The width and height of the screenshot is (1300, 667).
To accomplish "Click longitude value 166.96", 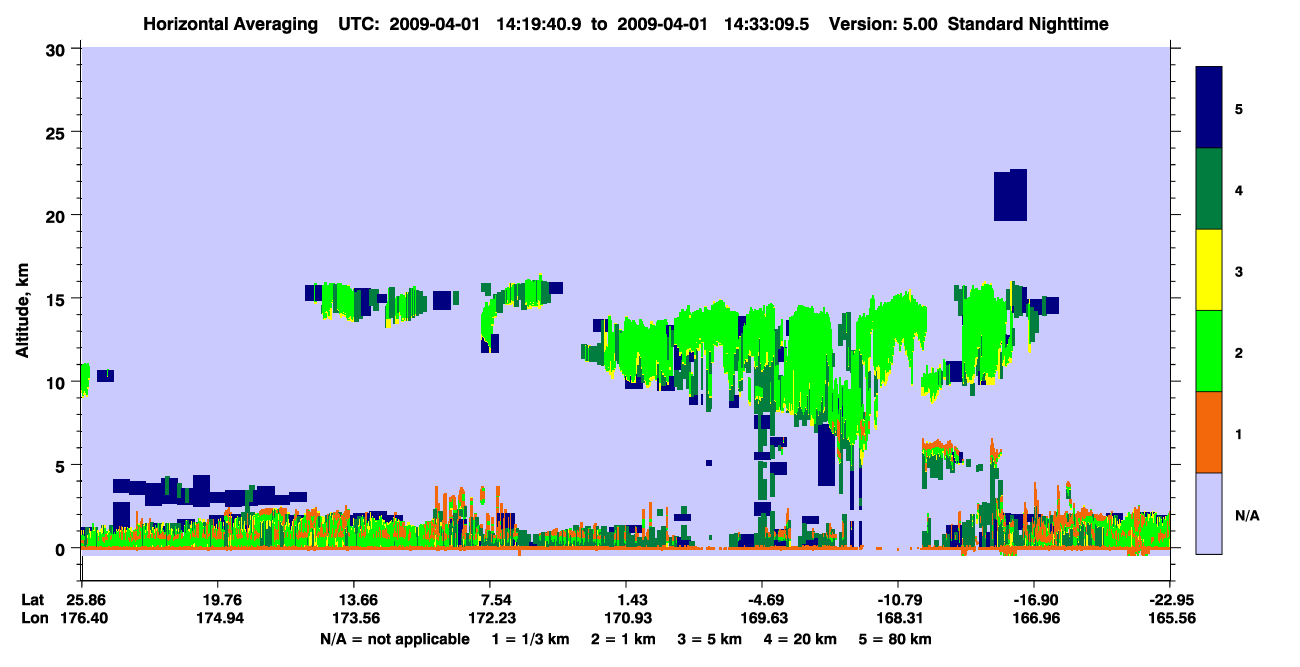I will (x=1034, y=618).
